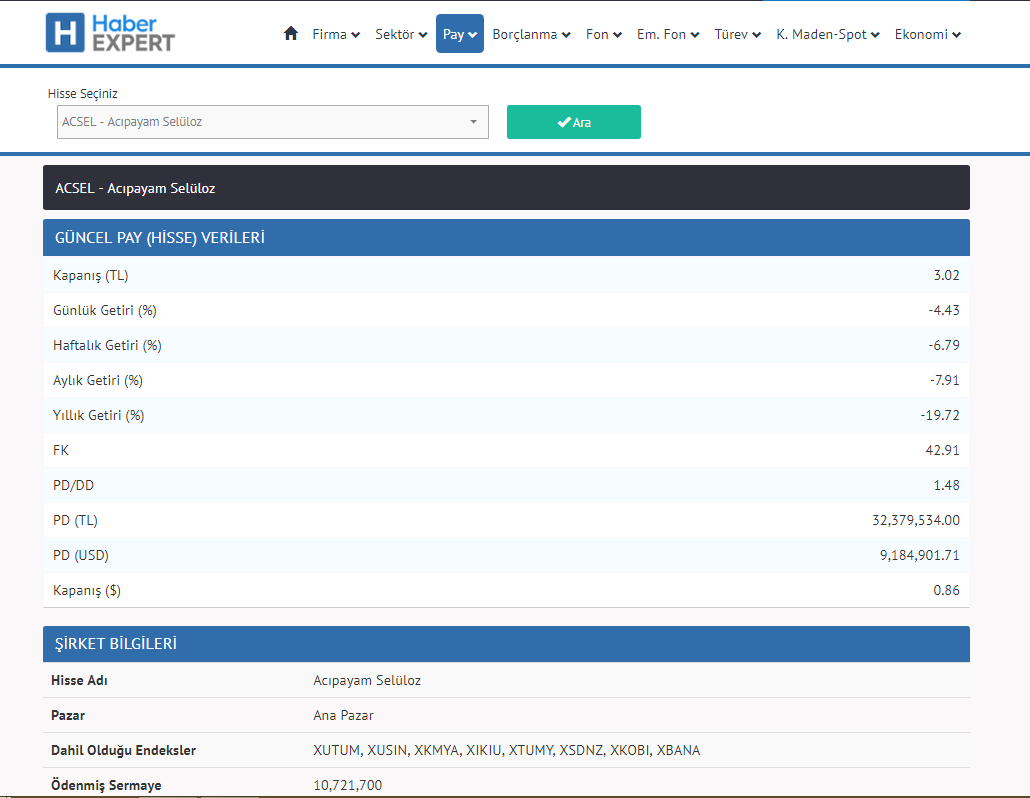Select the ACSEL - Acıpayam Selüloz title bar
1030x798 pixels.
506,188
